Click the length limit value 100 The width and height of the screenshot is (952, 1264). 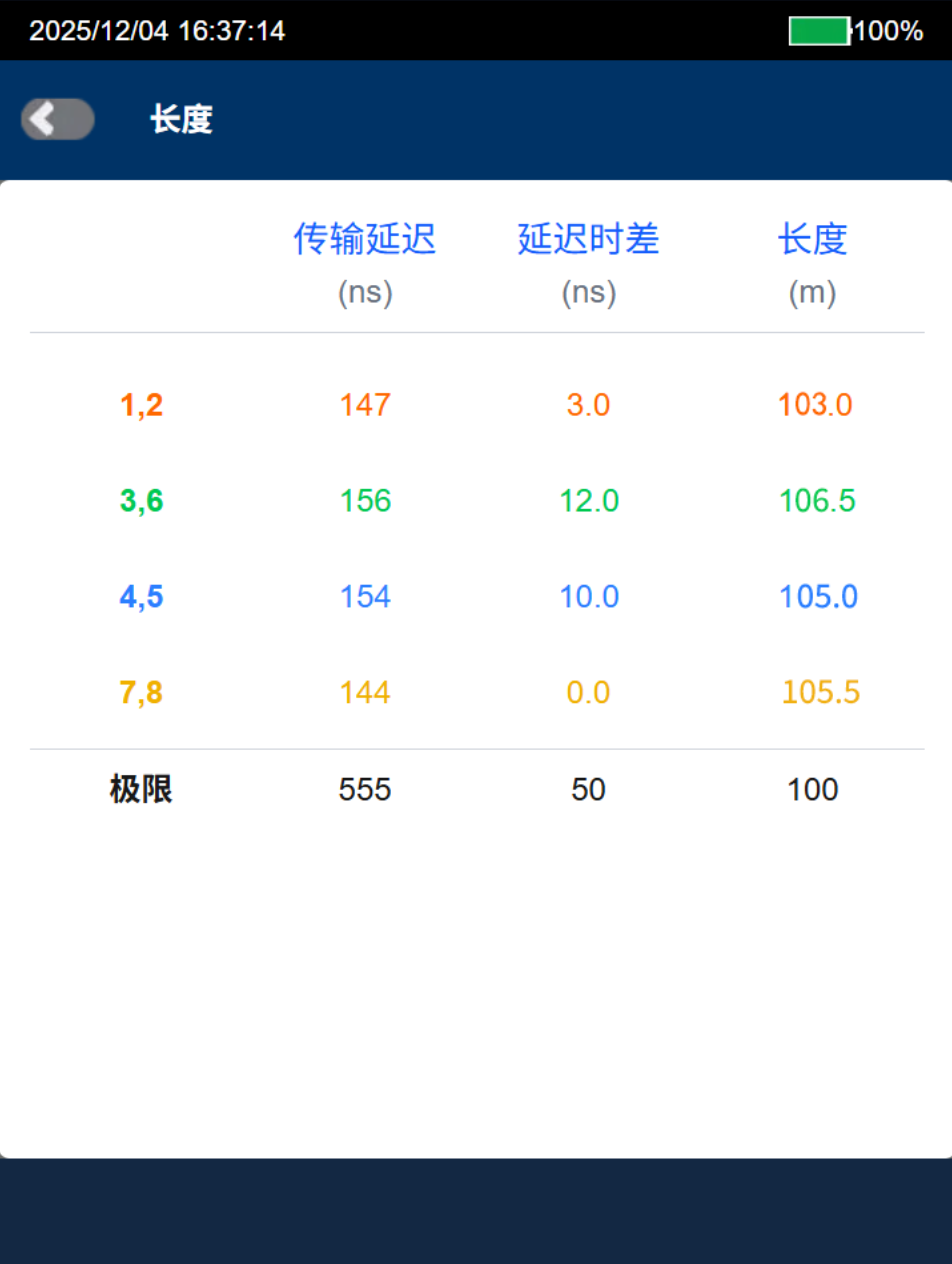pos(812,790)
